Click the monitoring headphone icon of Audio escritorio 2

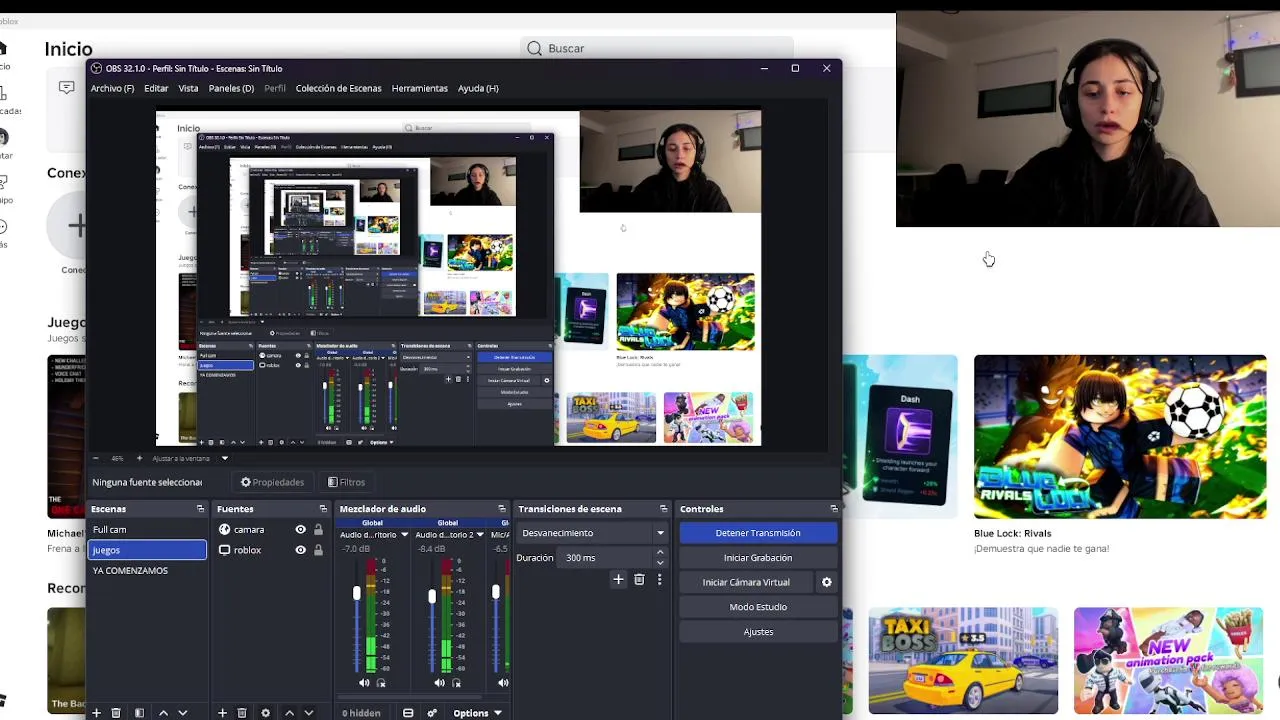[456, 683]
